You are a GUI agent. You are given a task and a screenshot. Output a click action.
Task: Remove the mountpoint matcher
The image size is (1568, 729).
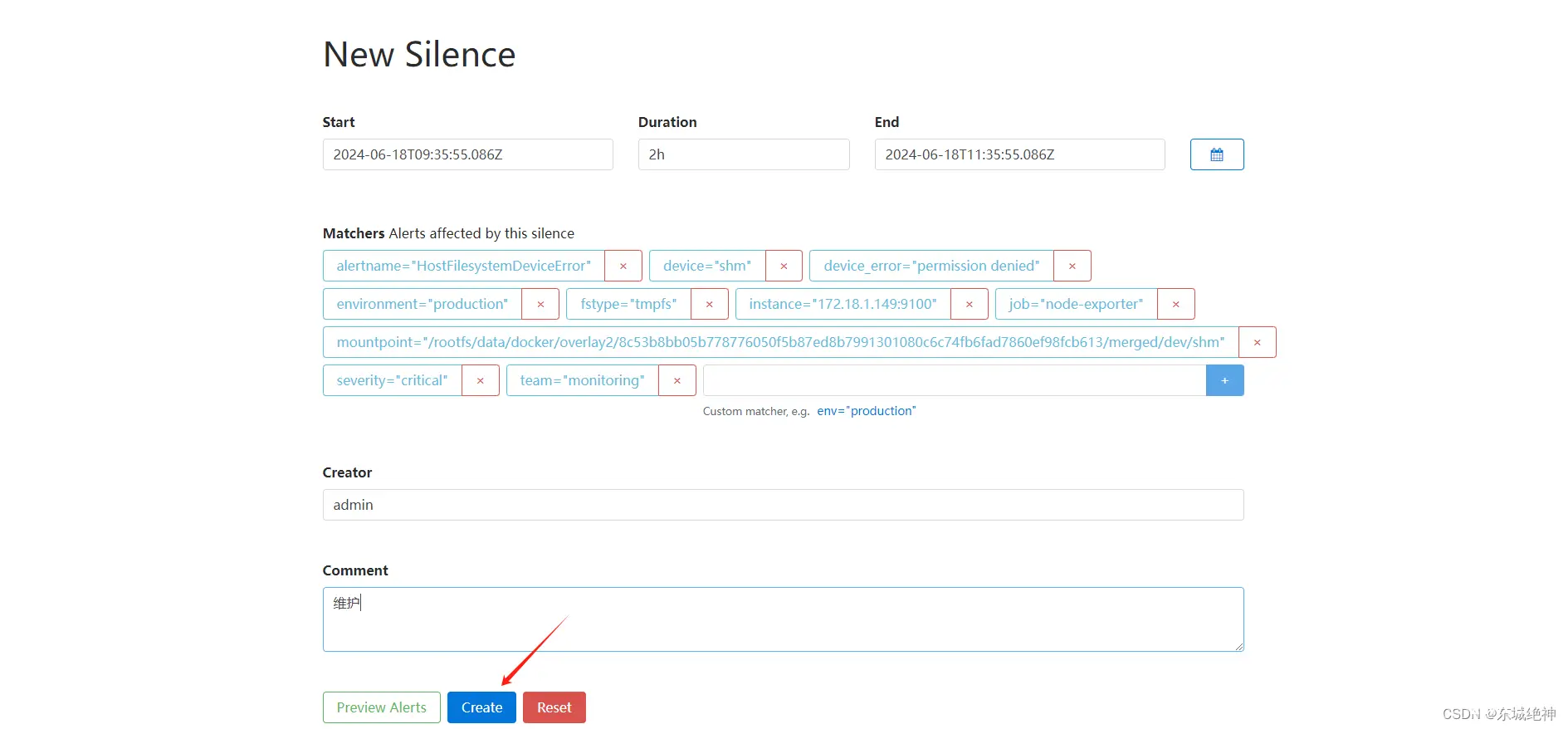(x=1257, y=342)
